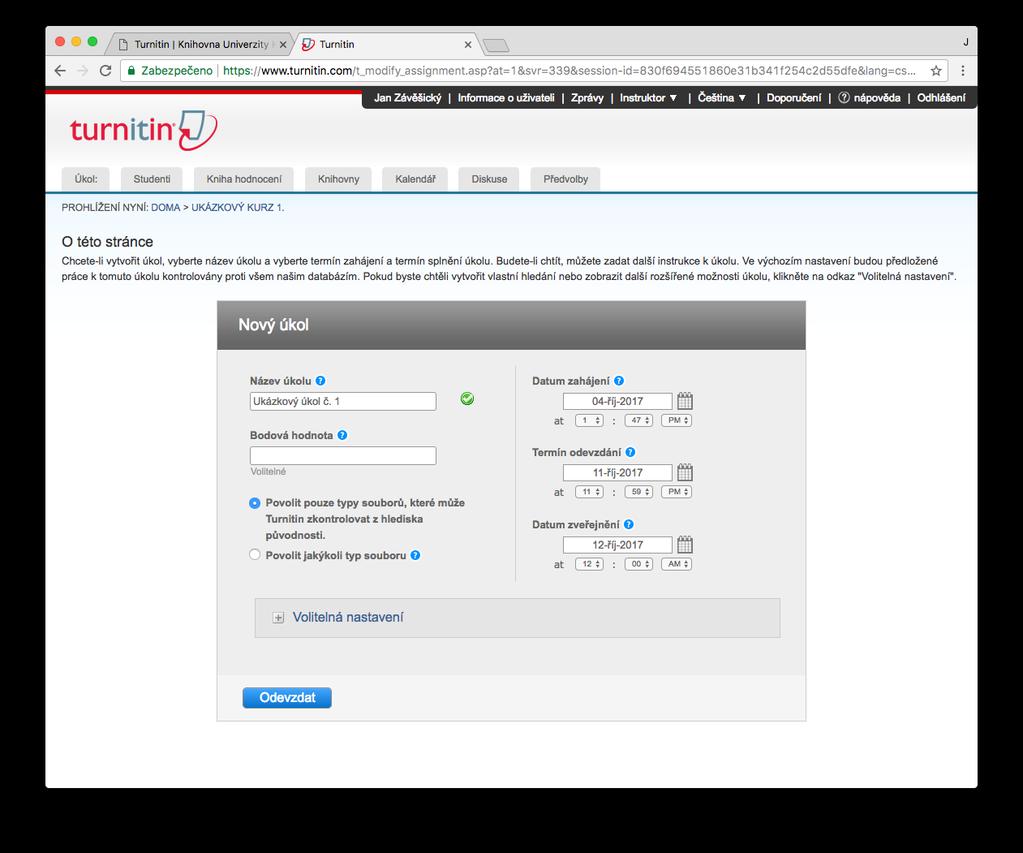Open Zprávy in top bar

587,98
